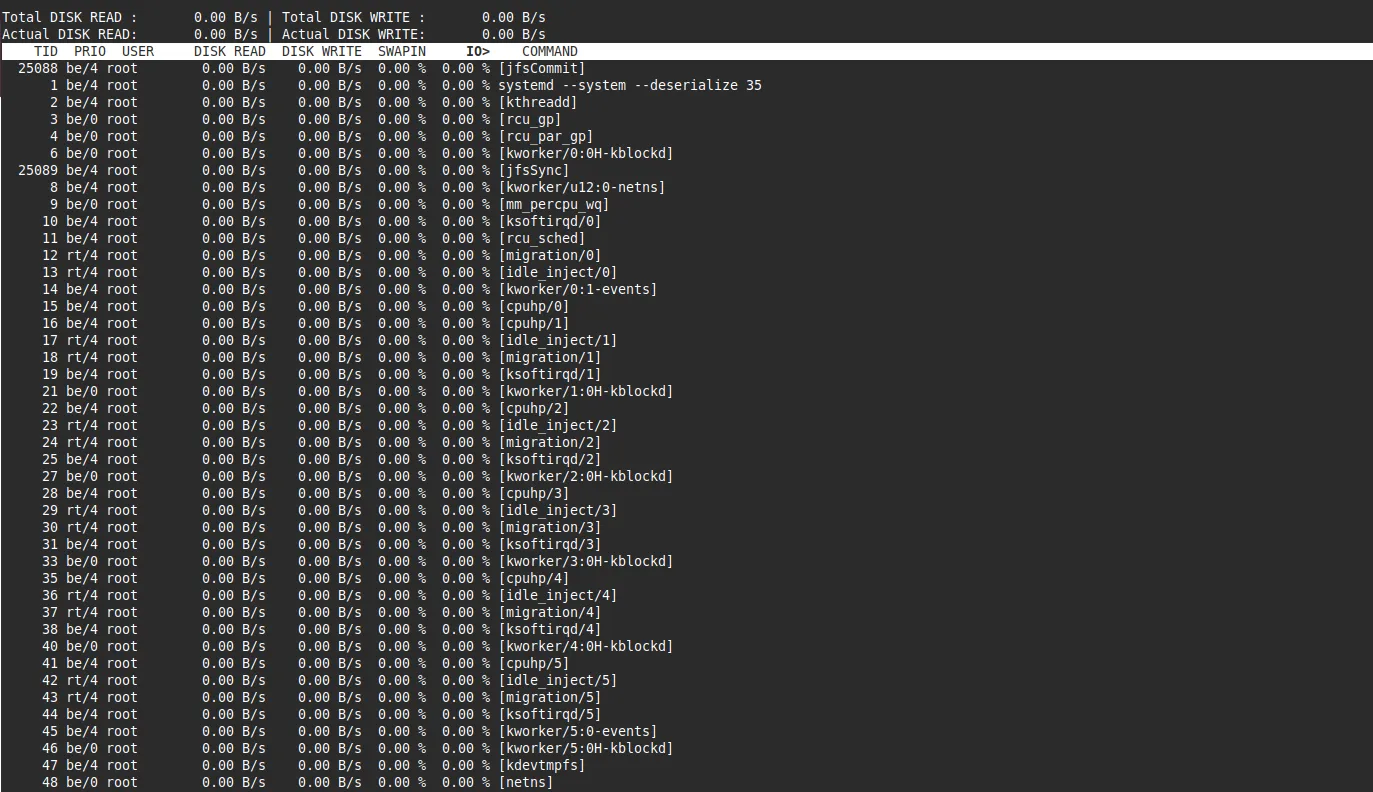The image size is (1373, 792).
Task: Select the COMMAND column header
Action: click(550, 51)
